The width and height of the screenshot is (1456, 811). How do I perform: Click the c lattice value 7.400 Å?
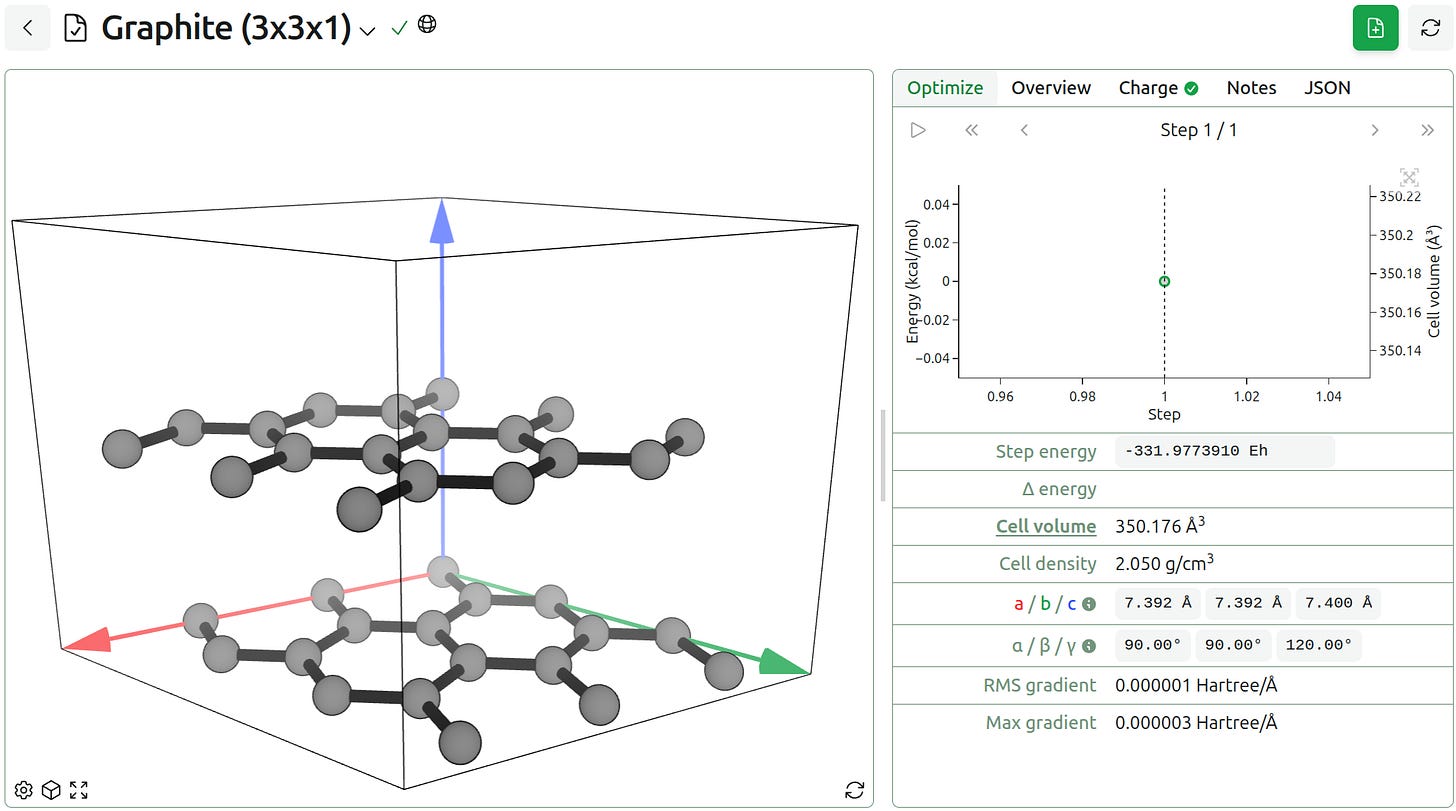pyautogui.click(x=1338, y=603)
